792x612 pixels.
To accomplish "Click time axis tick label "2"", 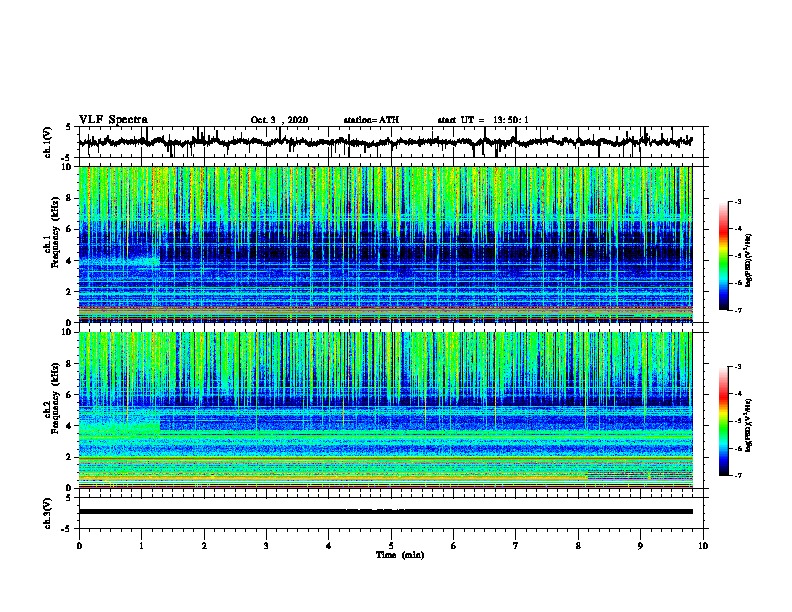I will point(204,546).
